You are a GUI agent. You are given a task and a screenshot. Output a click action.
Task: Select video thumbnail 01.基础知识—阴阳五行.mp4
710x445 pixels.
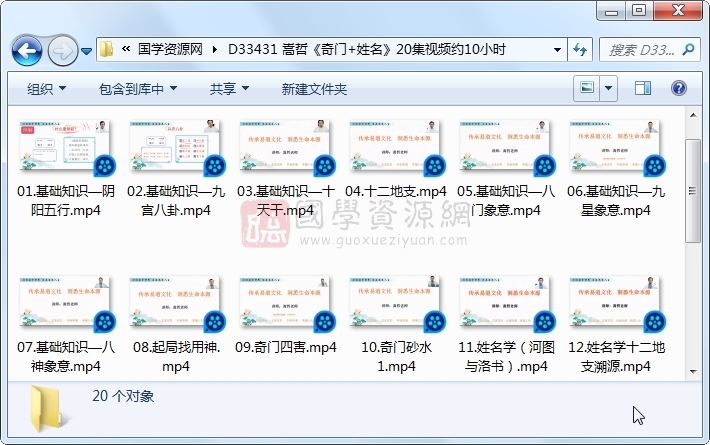click(x=64, y=146)
